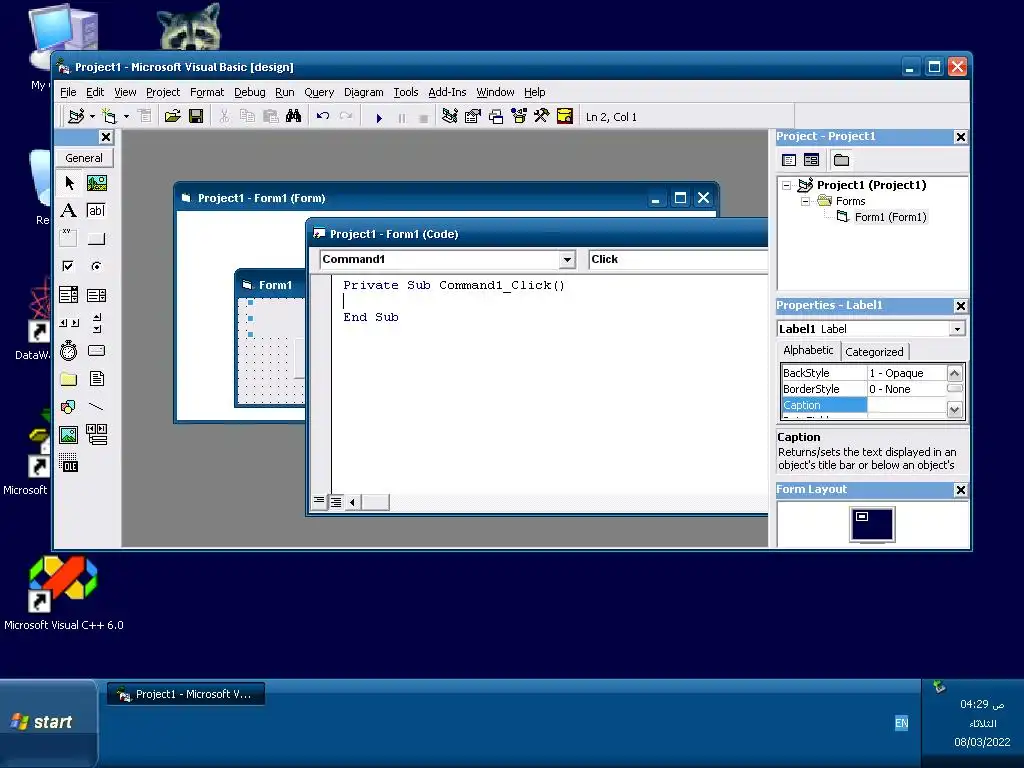Select the Caption property row
Viewport: 1024px width, 768px height.
(x=863, y=405)
